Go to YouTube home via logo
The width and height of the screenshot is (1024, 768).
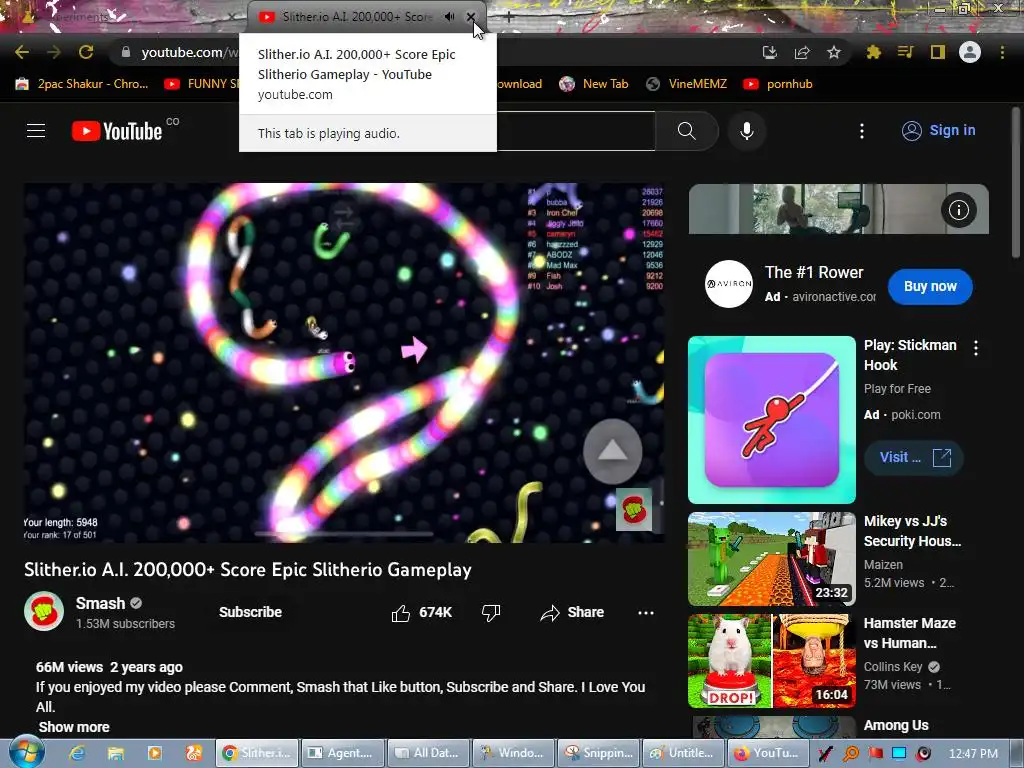pyautogui.click(x=117, y=131)
